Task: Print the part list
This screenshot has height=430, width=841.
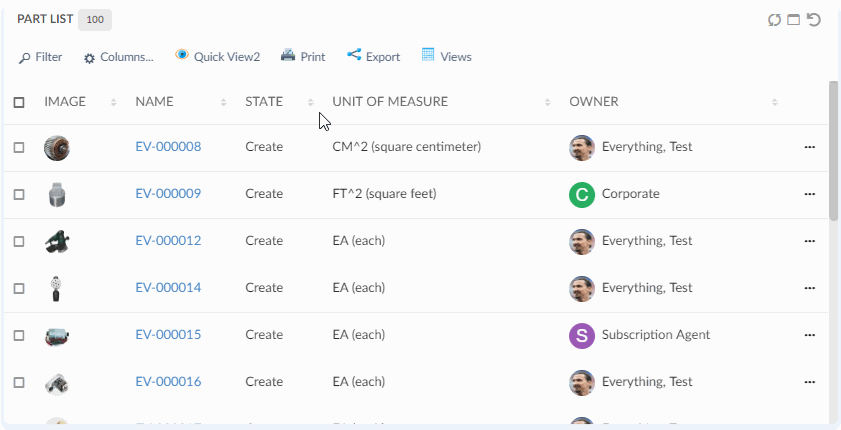Action: tap(303, 57)
